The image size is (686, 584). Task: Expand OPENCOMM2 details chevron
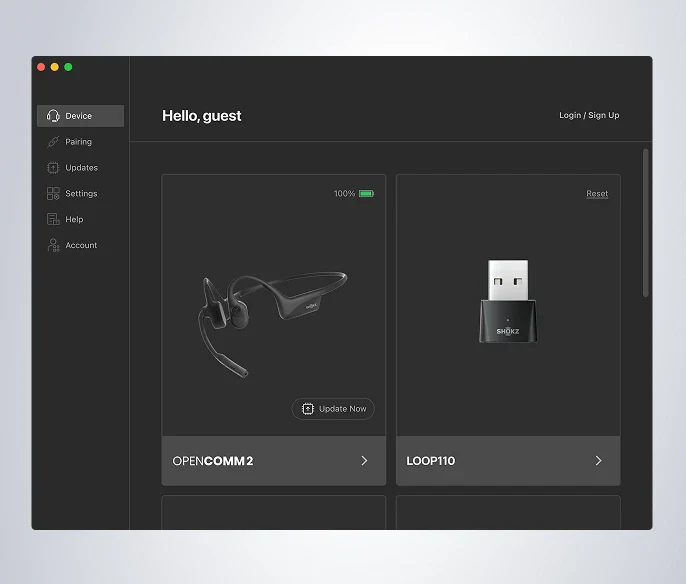[x=364, y=460]
